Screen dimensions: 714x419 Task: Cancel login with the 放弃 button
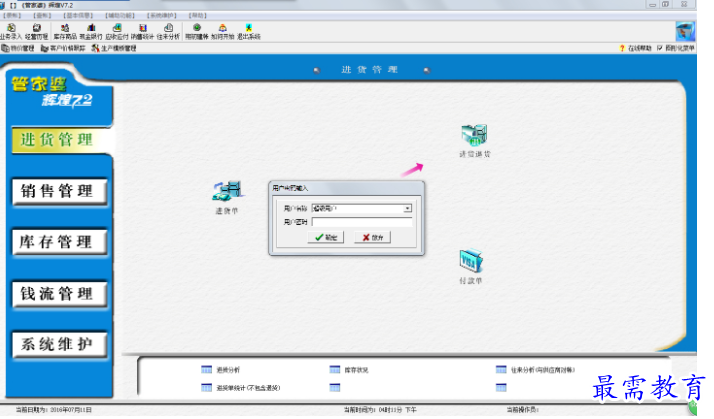[372, 237]
